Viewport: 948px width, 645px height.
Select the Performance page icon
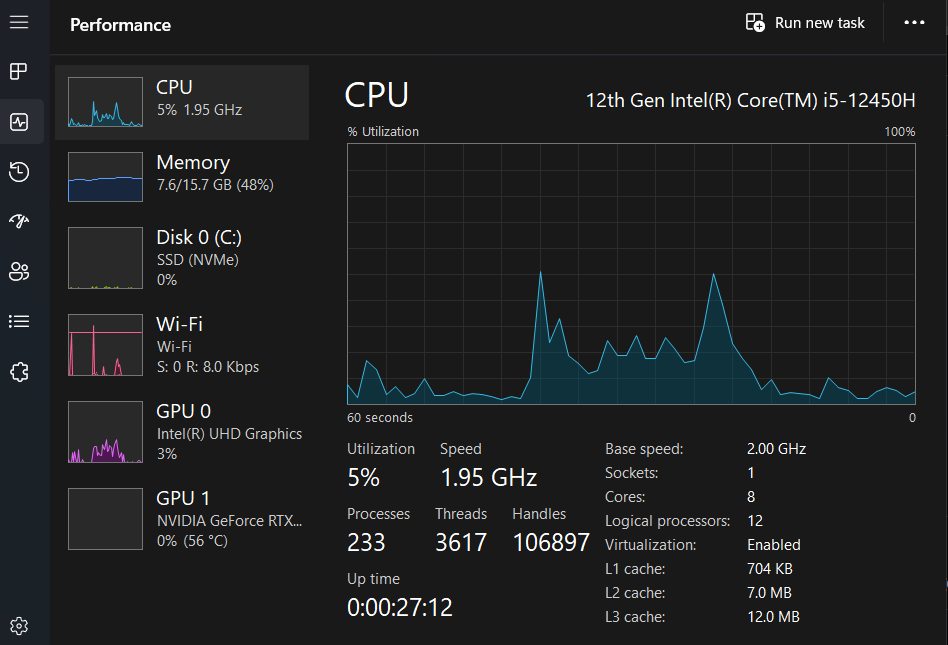tap(19, 122)
